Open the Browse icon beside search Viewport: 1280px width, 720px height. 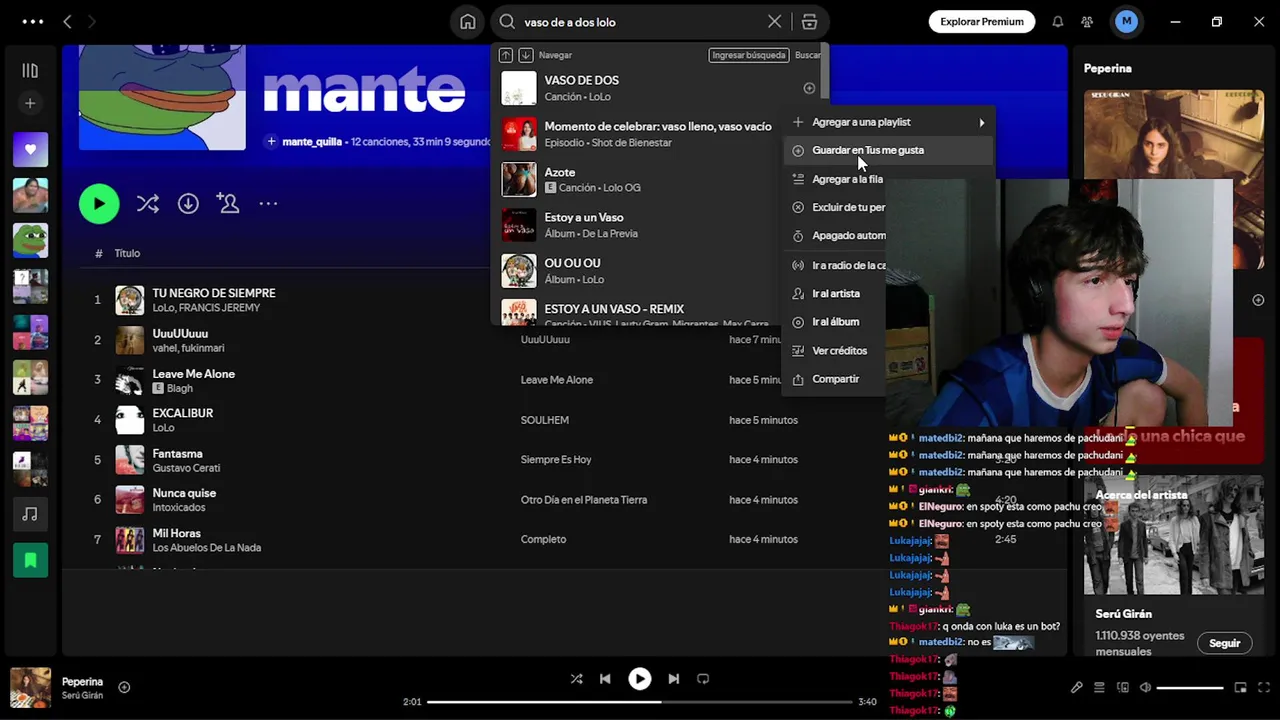click(809, 22)
